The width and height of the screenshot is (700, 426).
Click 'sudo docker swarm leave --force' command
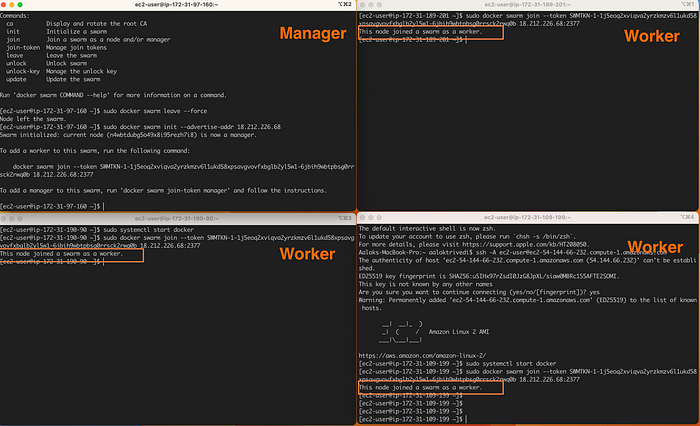[155, 111]
